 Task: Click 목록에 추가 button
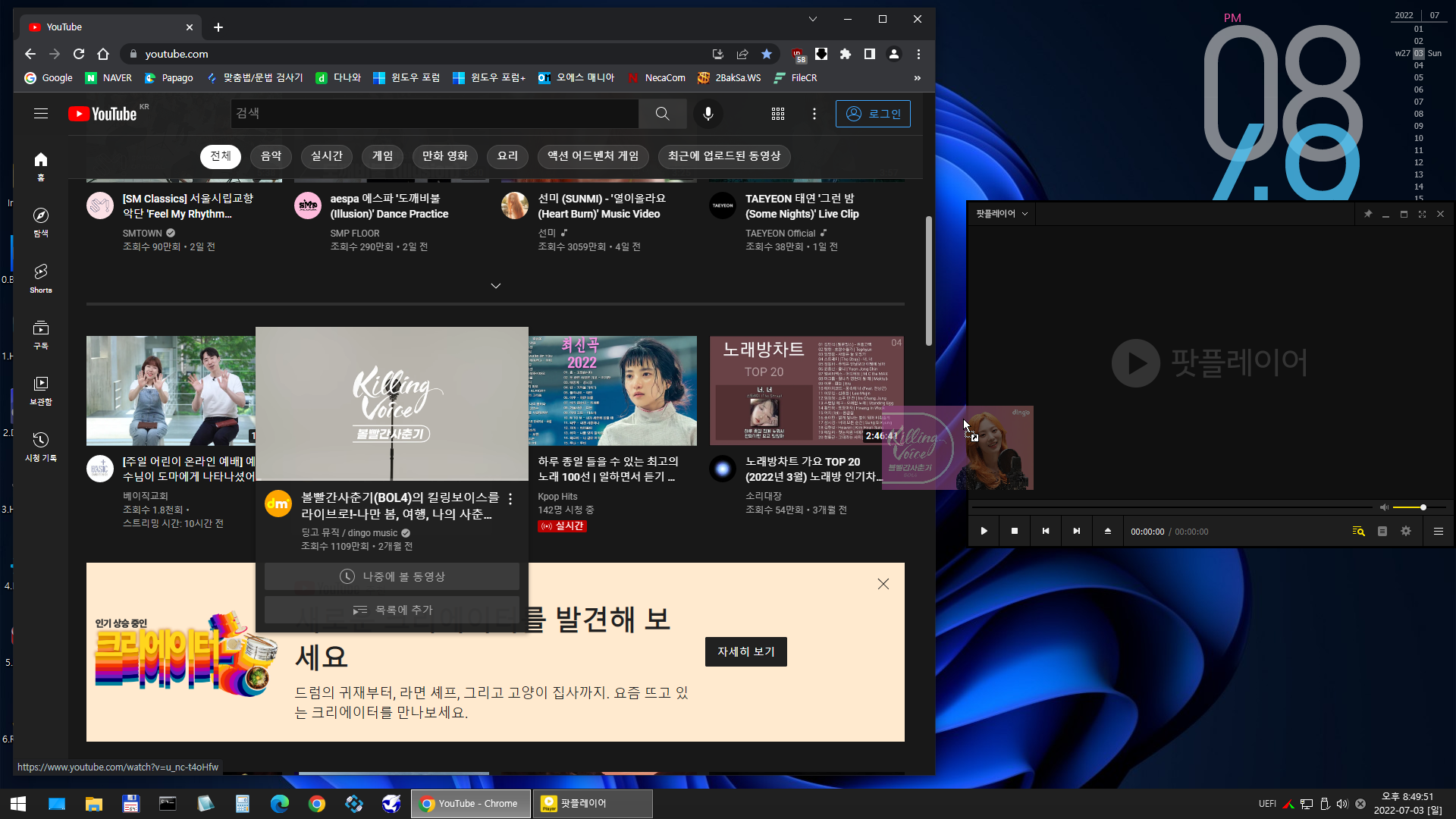(392, 610)
